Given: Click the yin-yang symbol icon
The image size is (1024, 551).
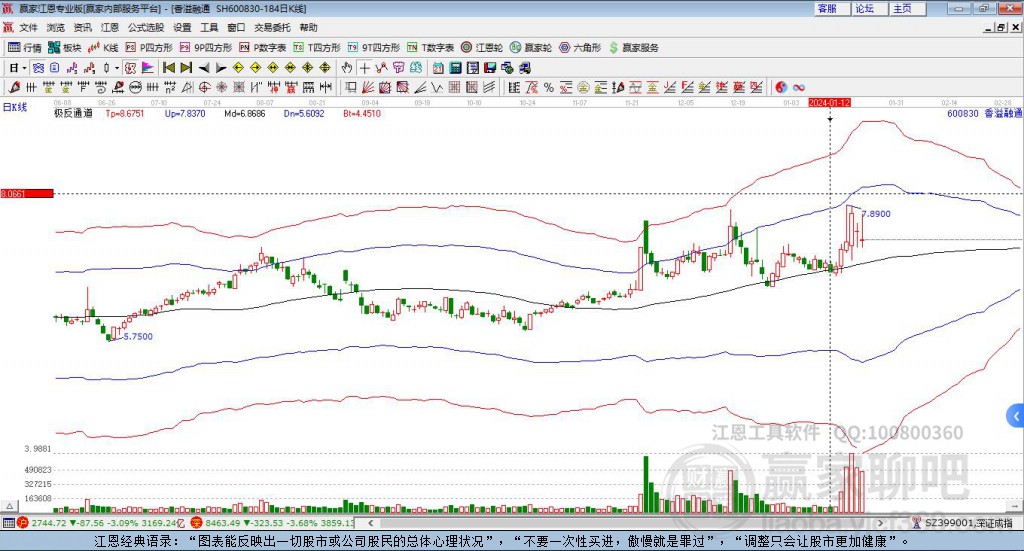Looking at the screenshot, I should (781, 87).
